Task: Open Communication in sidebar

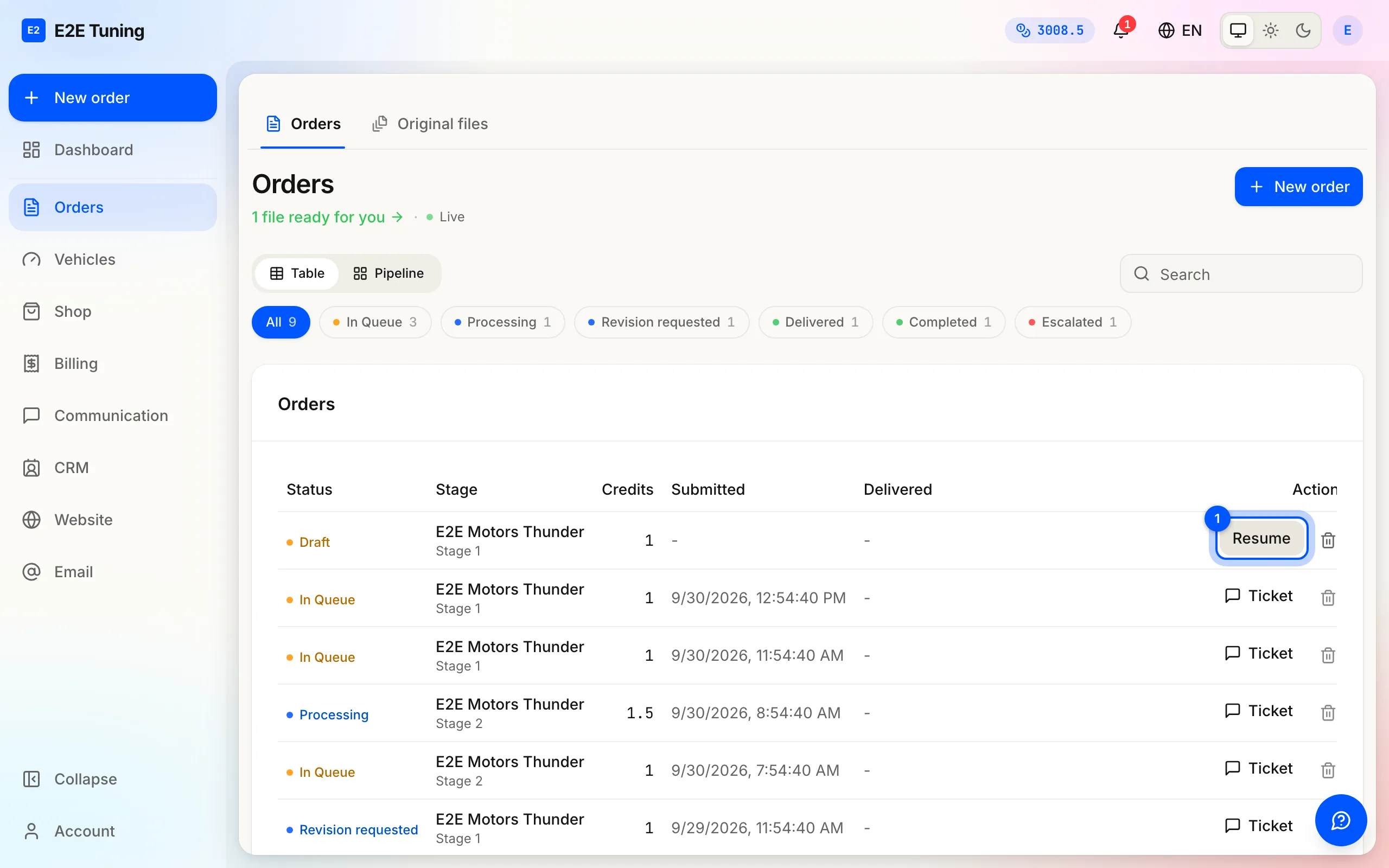Action: (x=112, y=416)
